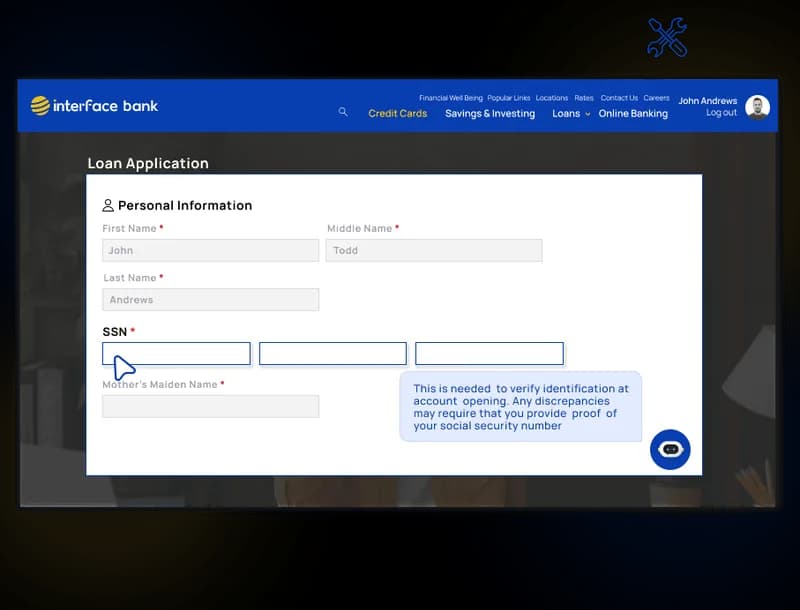Screen dimensions: 800x610
Task: Click John Andrews profile avatar
Action: tap(757, 107)
